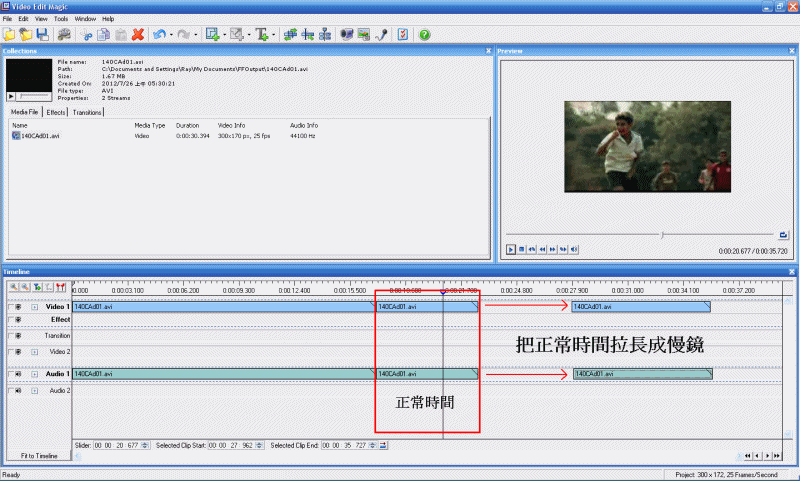Toggle the Video 1 track checkbox

coord(10,307)
